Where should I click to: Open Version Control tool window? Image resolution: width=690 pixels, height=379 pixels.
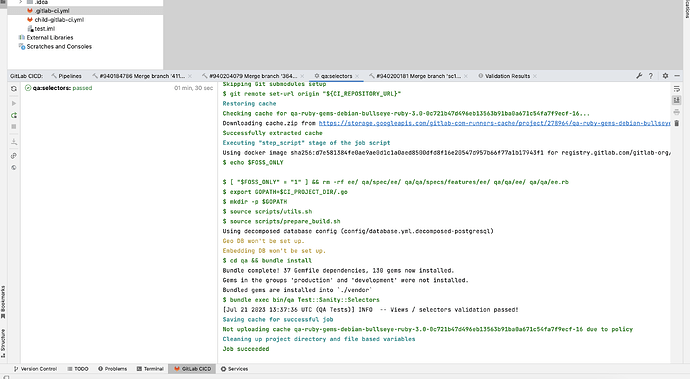tap(35, 369)
